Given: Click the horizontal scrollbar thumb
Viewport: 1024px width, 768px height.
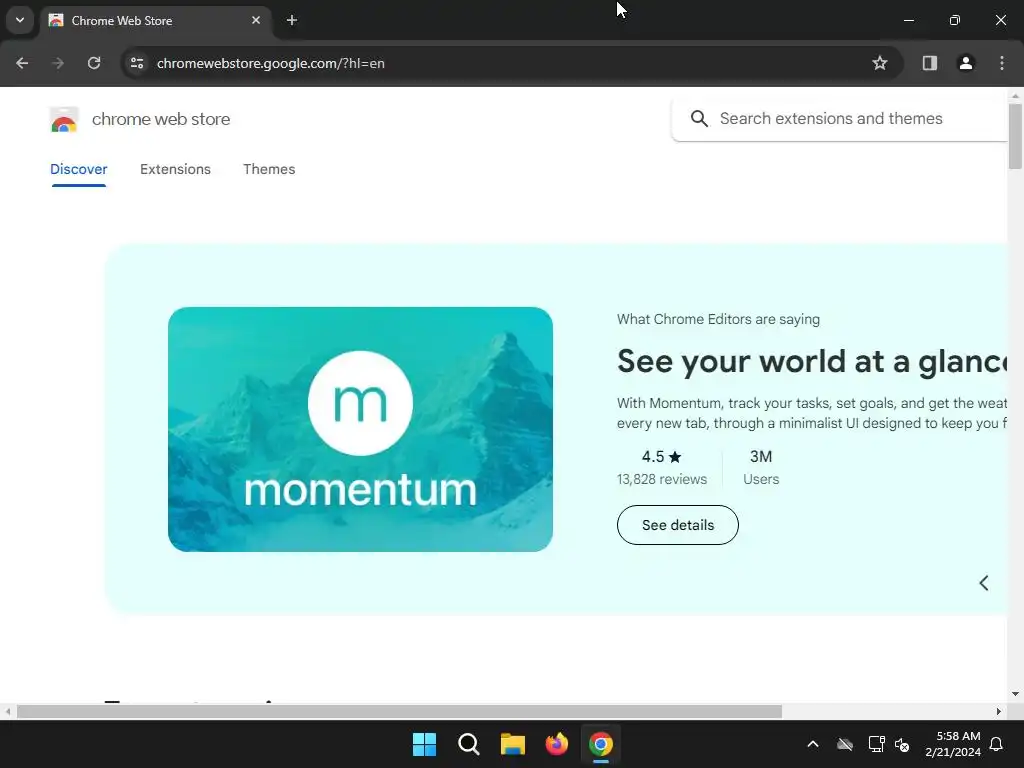Looking at the screenshot, I should tap(399, 711).
